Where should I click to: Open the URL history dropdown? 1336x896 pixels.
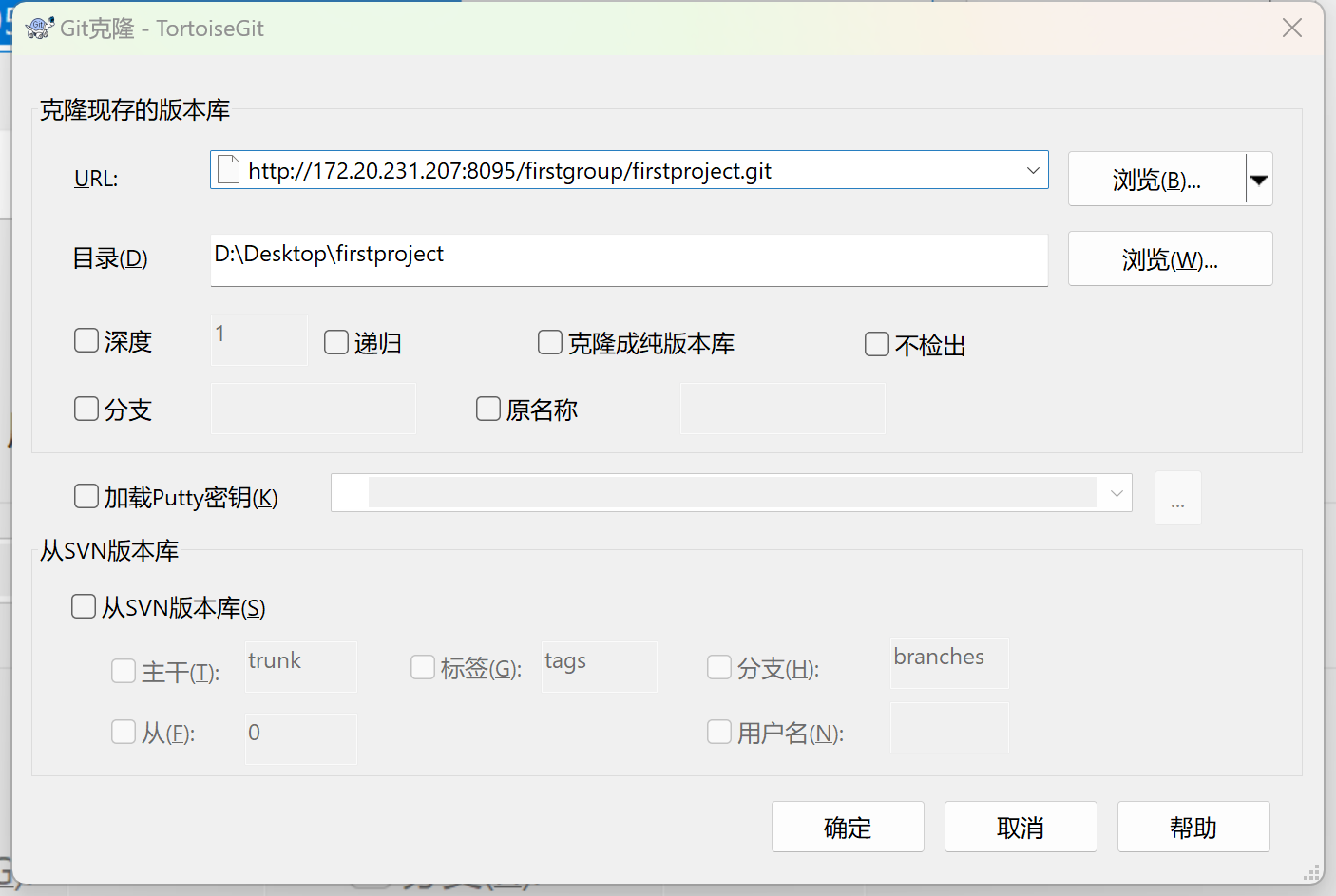pyautogui.click(x=1033, y=170)
